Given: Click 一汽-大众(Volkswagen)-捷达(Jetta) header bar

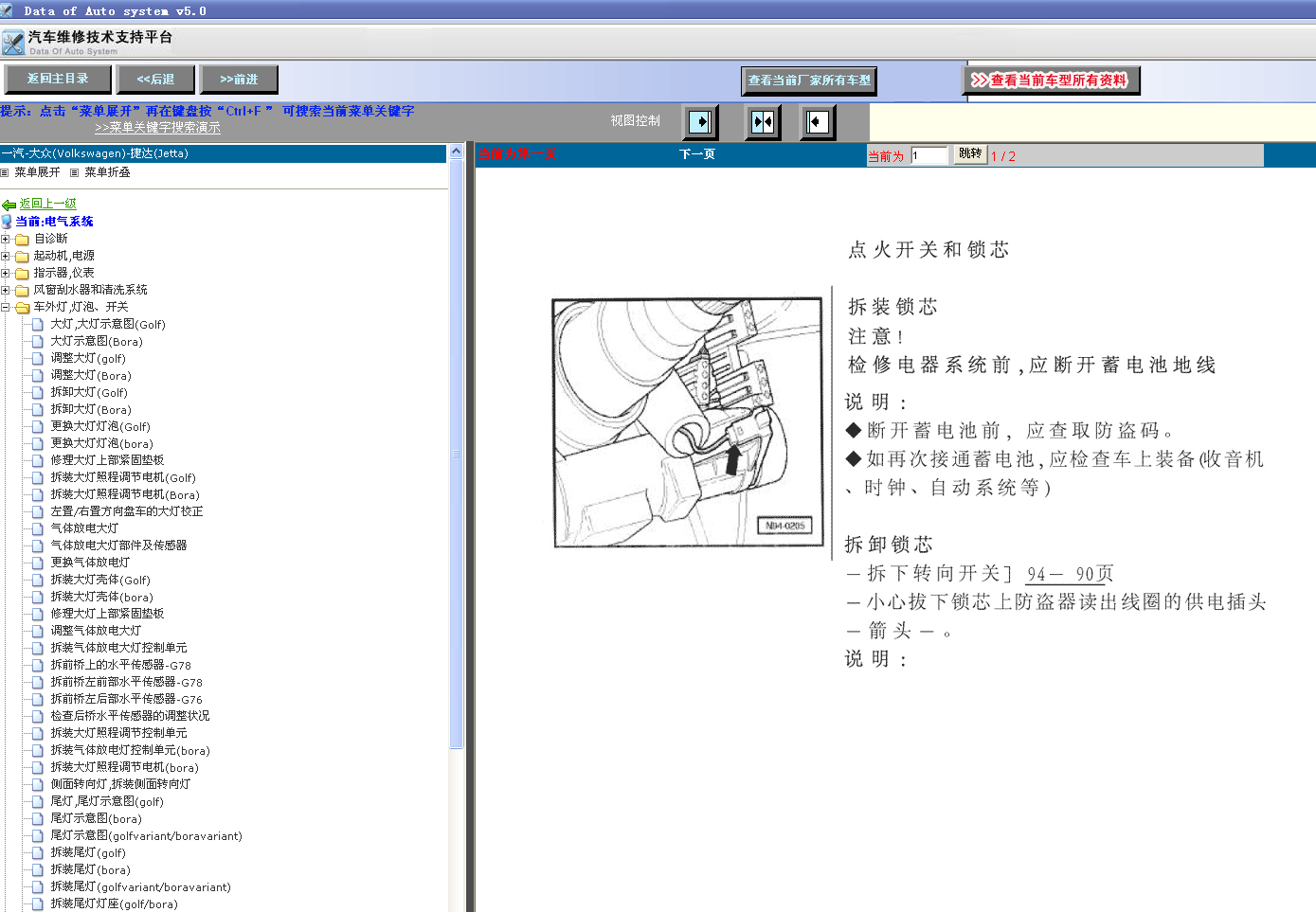Looking at the screenshot, I should click(224, 153).
